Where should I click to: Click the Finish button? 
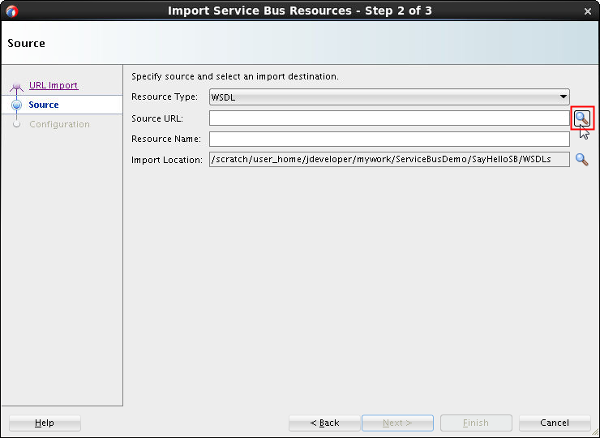[476, 423]
